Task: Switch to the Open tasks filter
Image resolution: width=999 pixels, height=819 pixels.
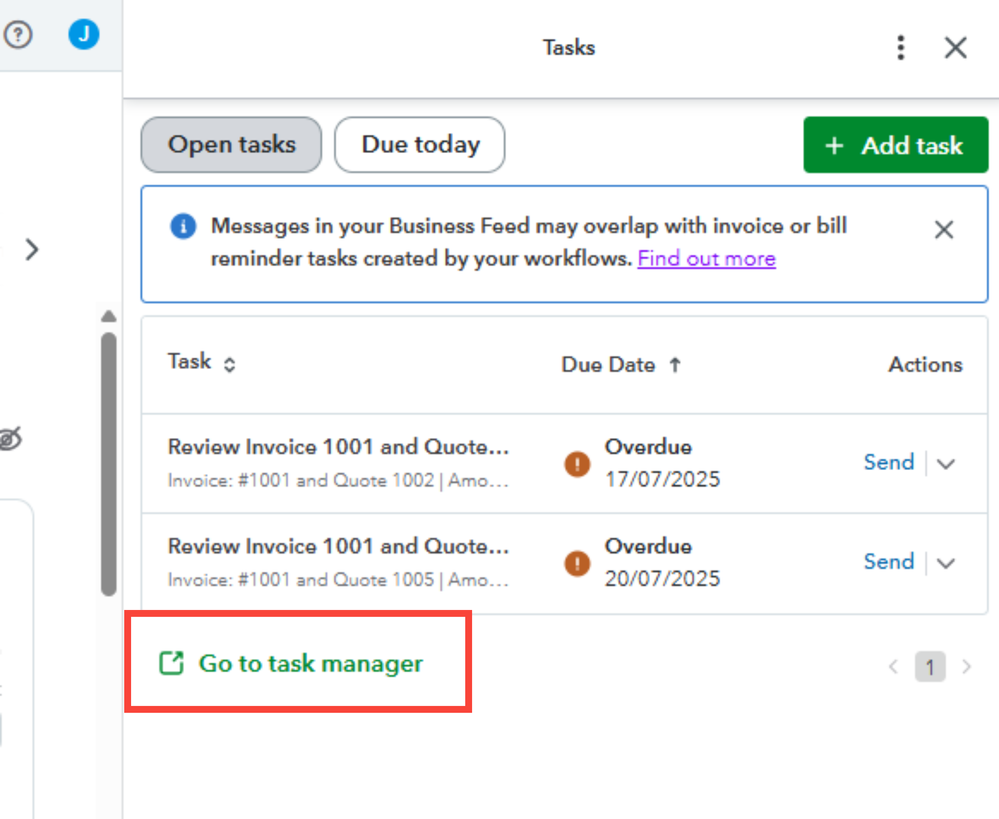Action: [x=231, y=145]
